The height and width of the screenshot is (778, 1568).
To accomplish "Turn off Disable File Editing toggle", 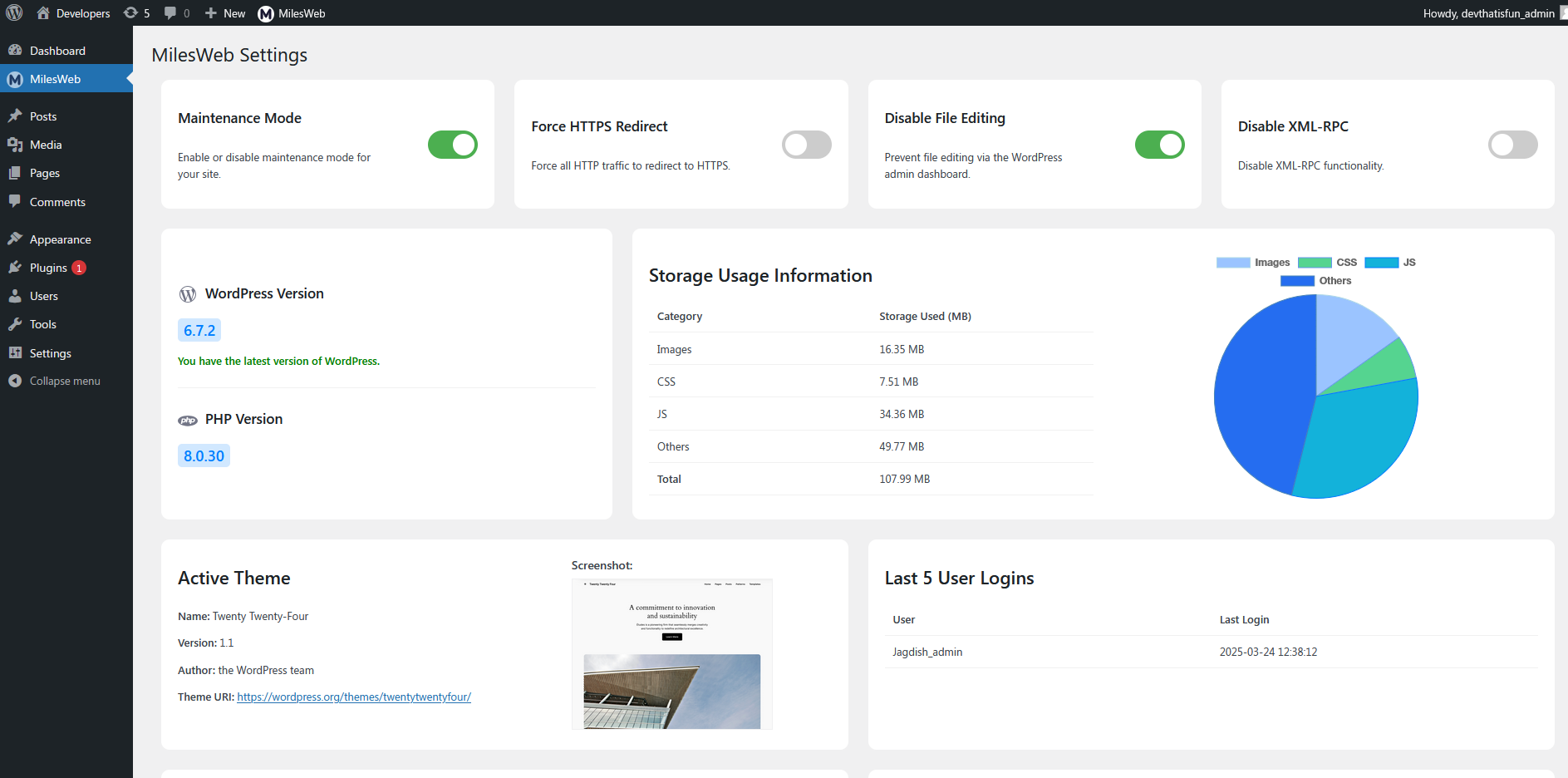I will (x=1160, y=145).
